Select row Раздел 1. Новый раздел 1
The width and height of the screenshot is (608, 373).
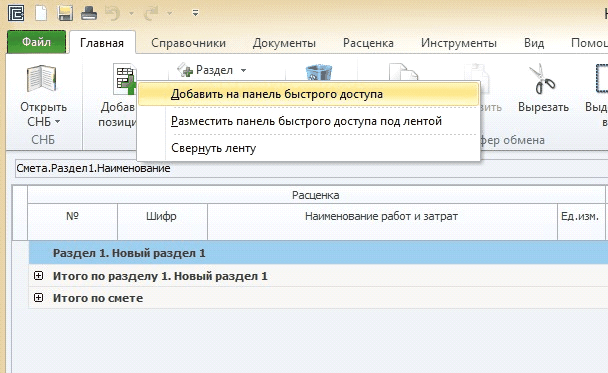(318, 253)
